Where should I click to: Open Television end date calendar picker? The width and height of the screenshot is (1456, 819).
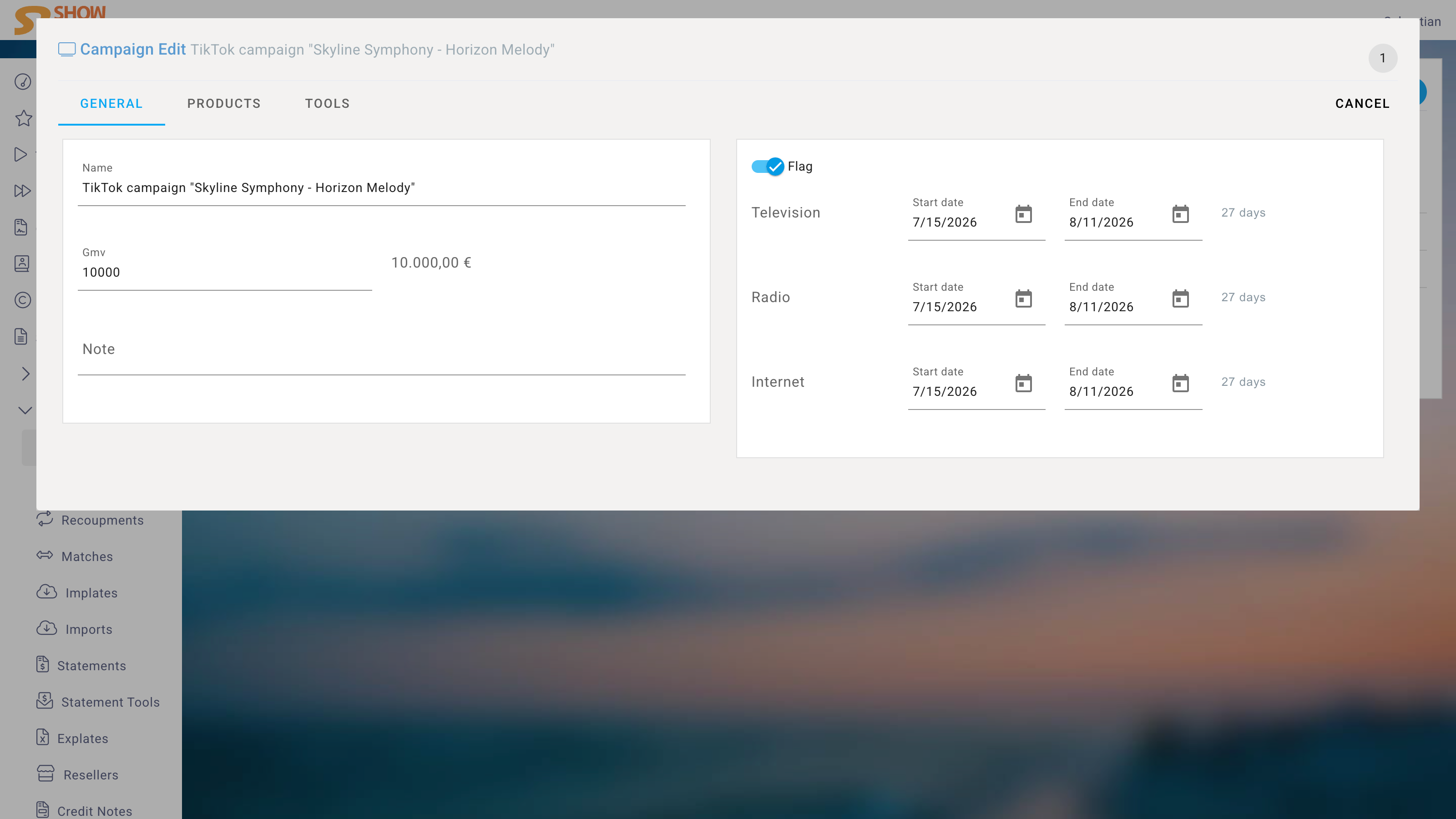pyautogui.click(x=1180, y=214)
